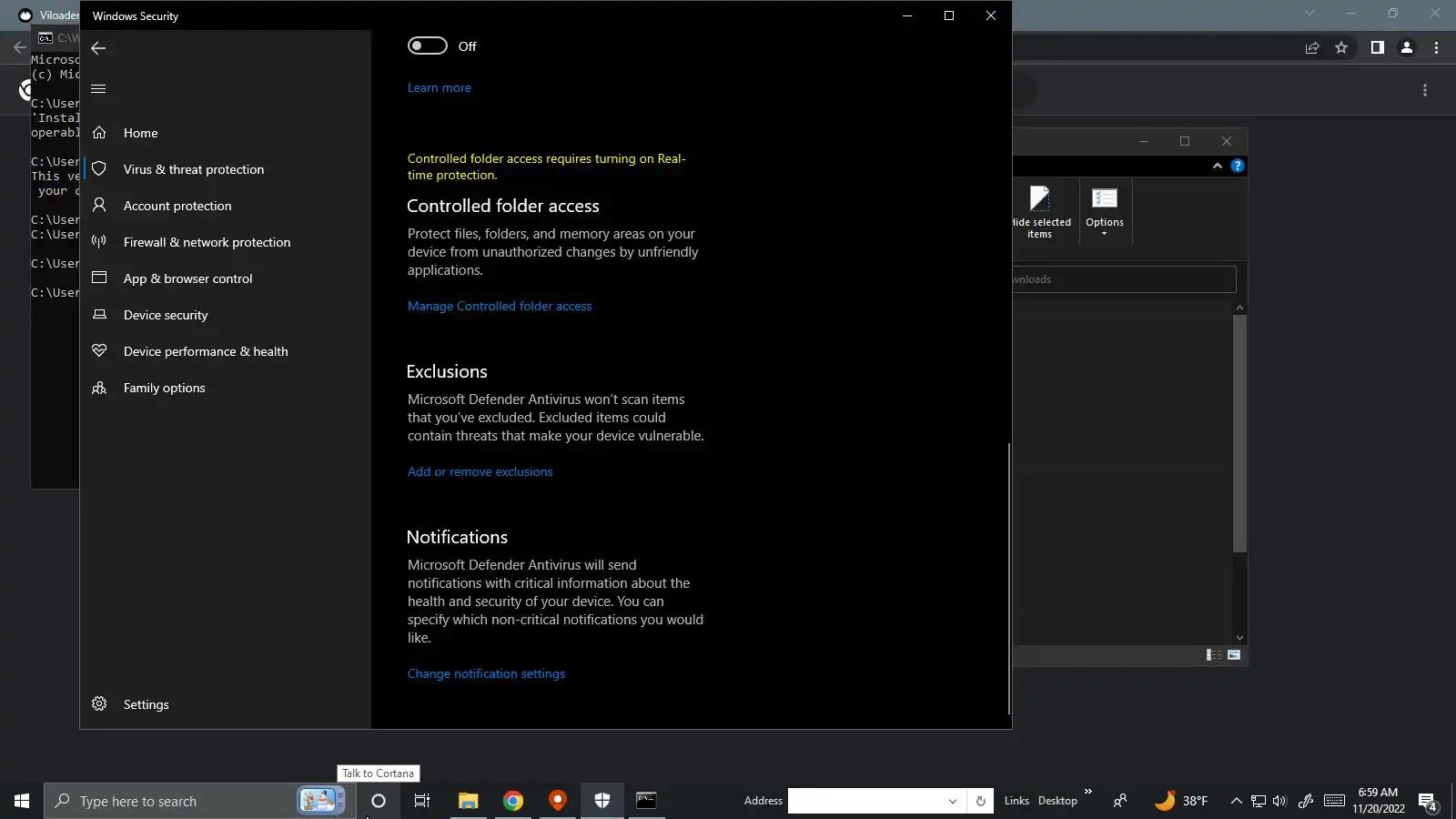The image size is (1456, 819).
Task: Click the taskbar Address input field
Action: 865,801
